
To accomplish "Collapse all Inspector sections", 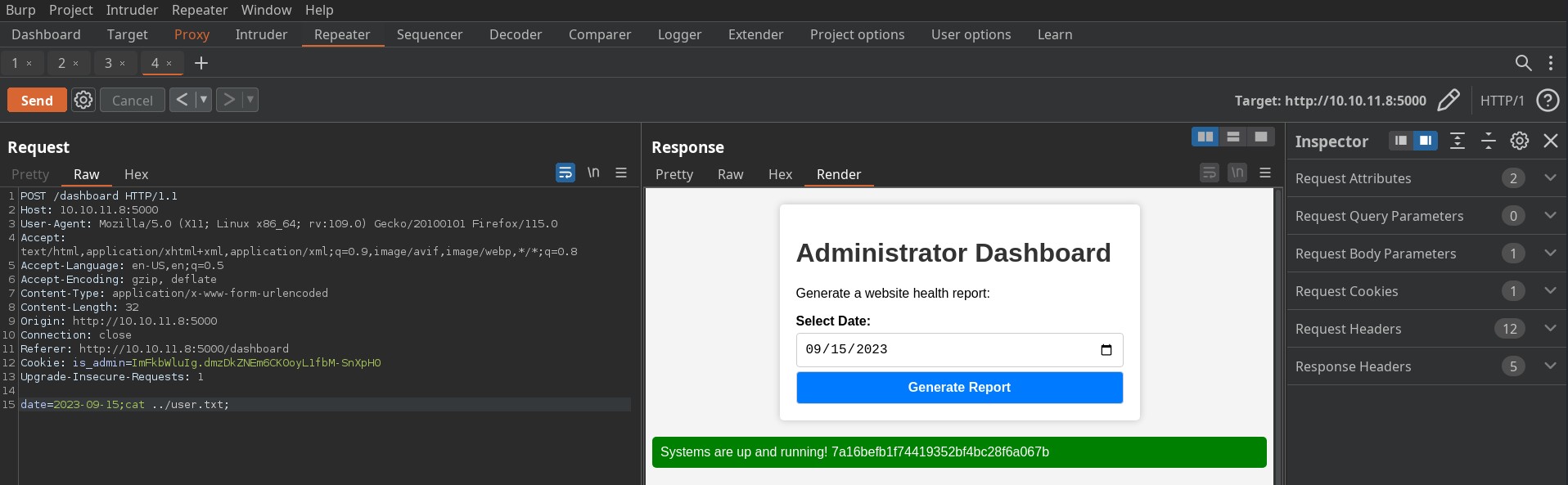I will tap(1489, 141).
